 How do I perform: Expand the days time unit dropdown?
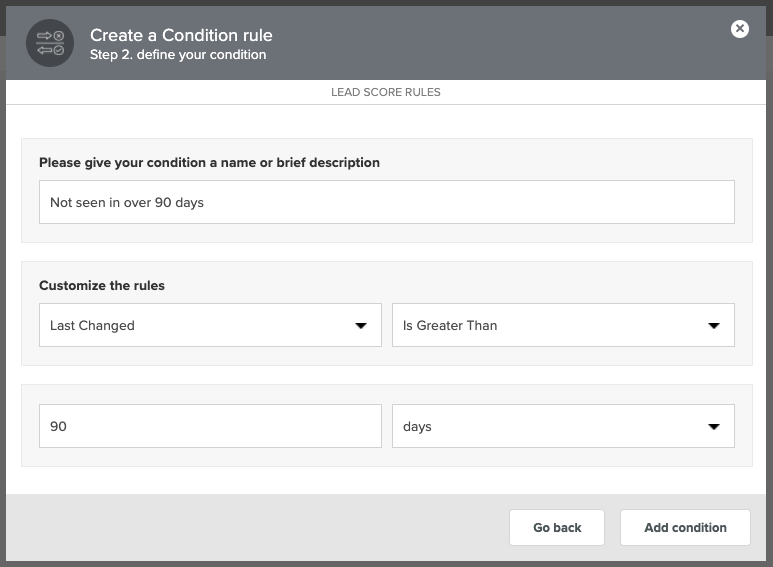563,426
